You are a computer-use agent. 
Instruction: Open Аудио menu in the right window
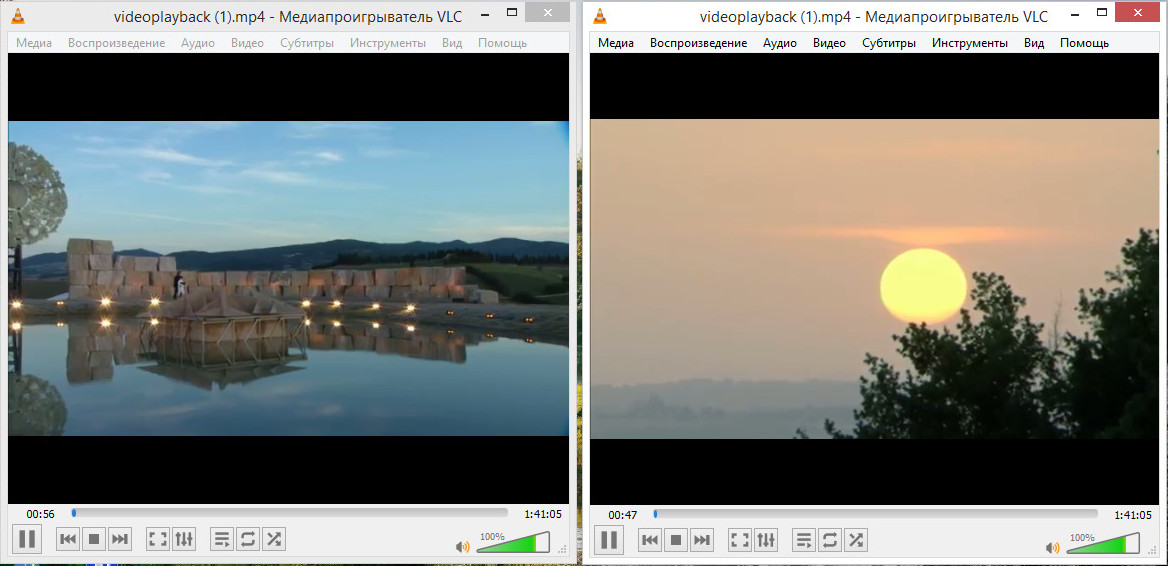[x=779, y=43]
